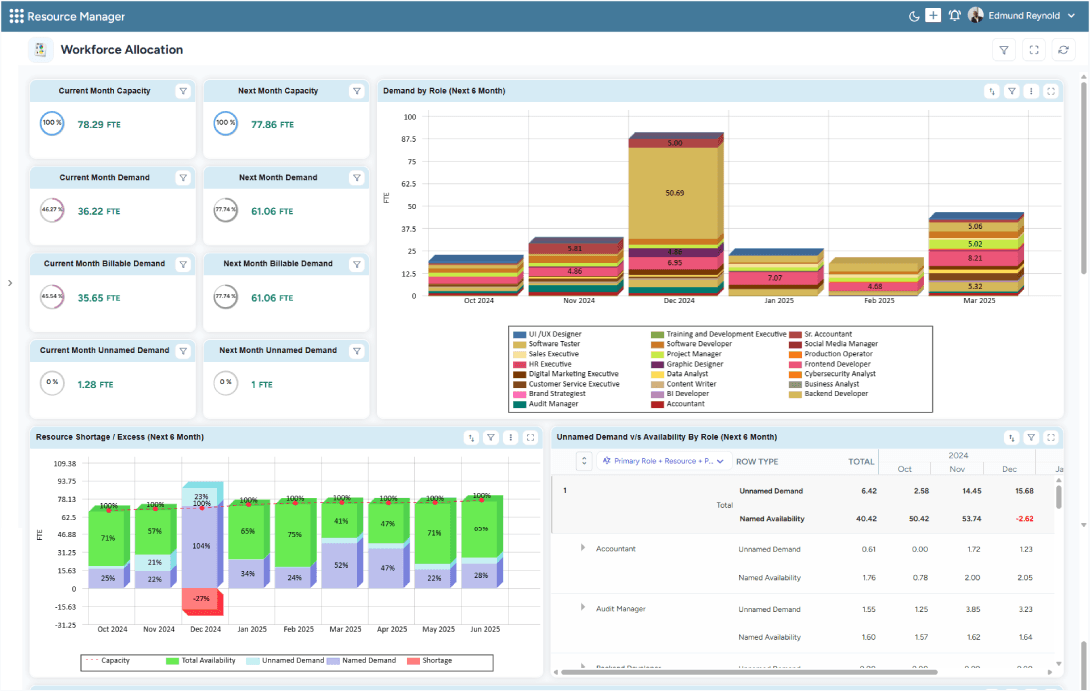Filter the Unnamed Demand v/s Availability table

1032,437
